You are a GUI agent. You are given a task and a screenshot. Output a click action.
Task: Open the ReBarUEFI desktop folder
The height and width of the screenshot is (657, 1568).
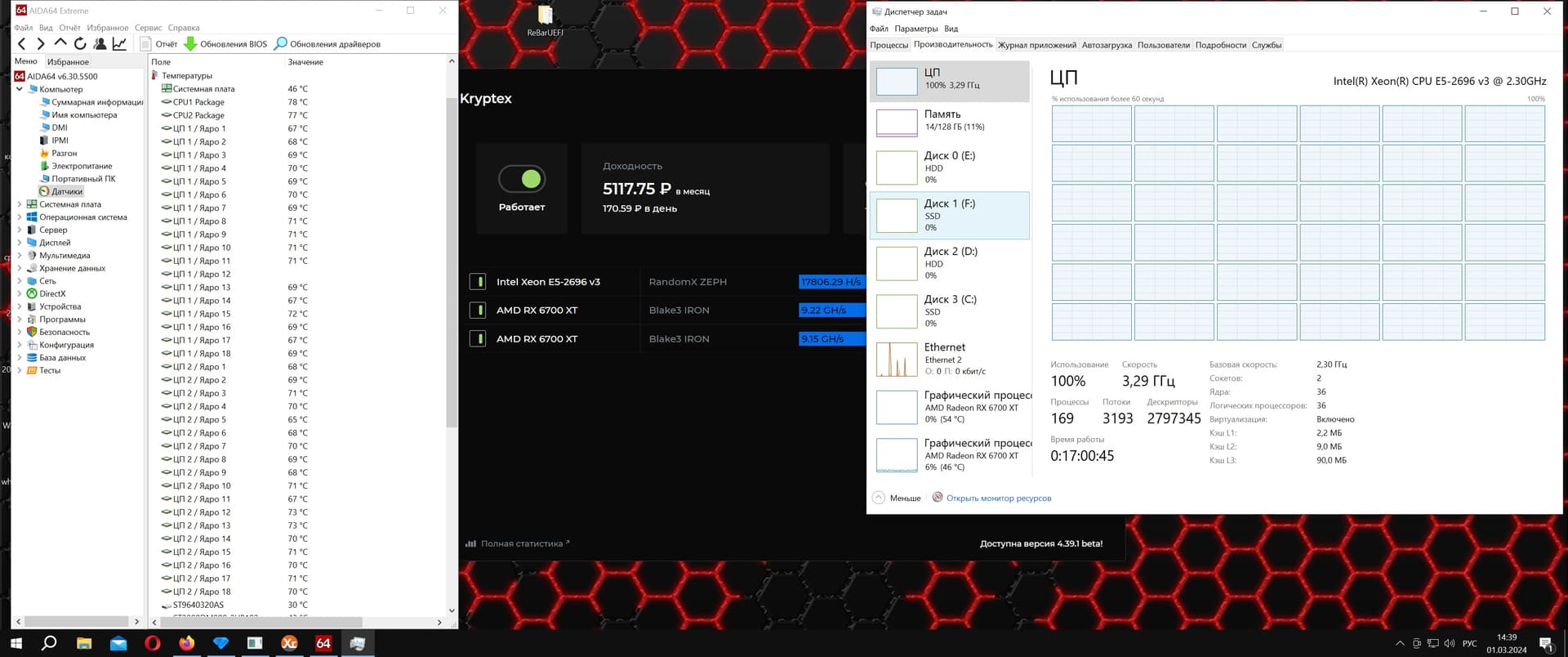(x=545, y=21)
